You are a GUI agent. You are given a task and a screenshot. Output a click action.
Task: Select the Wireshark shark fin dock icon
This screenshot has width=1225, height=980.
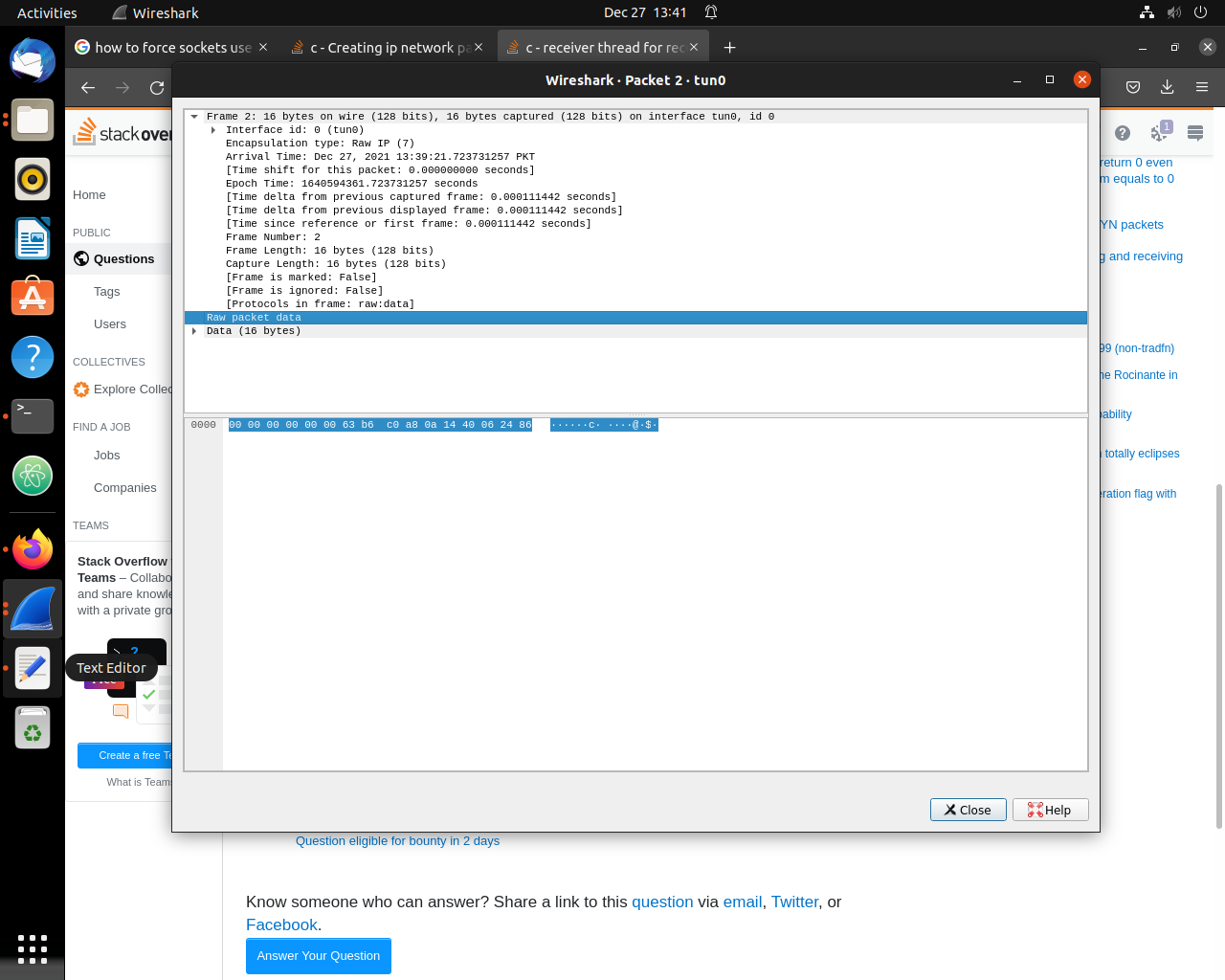pyautogui.click(x=33, y=609)
